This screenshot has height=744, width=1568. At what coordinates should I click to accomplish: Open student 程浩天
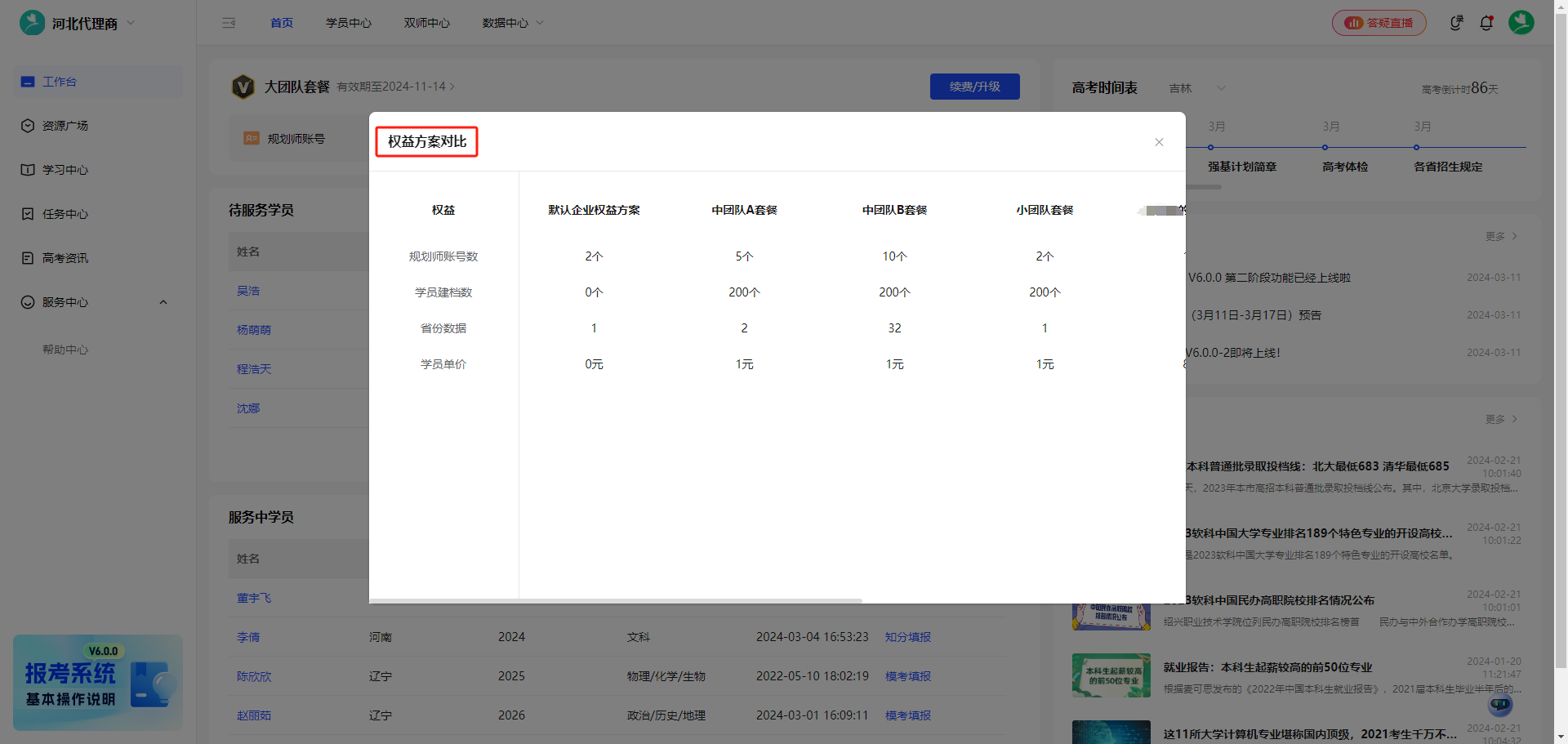point(254,369)
